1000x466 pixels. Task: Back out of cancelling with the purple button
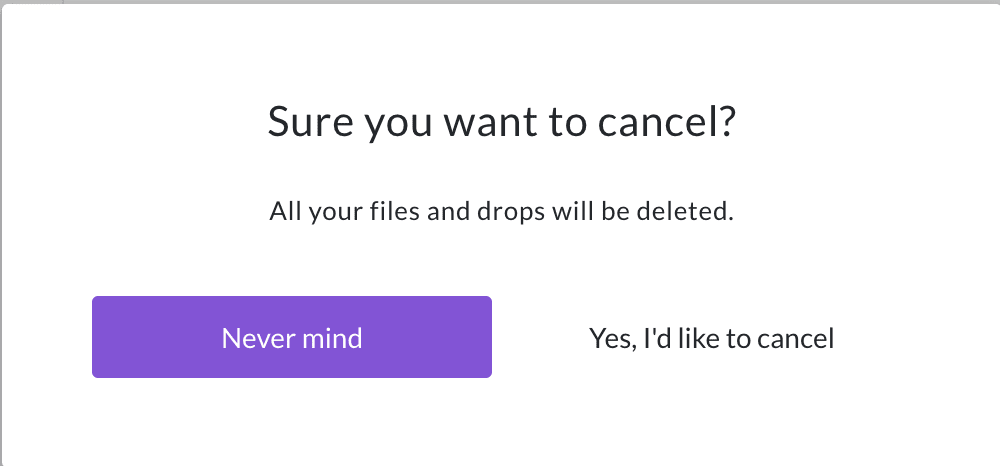pyautogui.click(x=291, y=337)
